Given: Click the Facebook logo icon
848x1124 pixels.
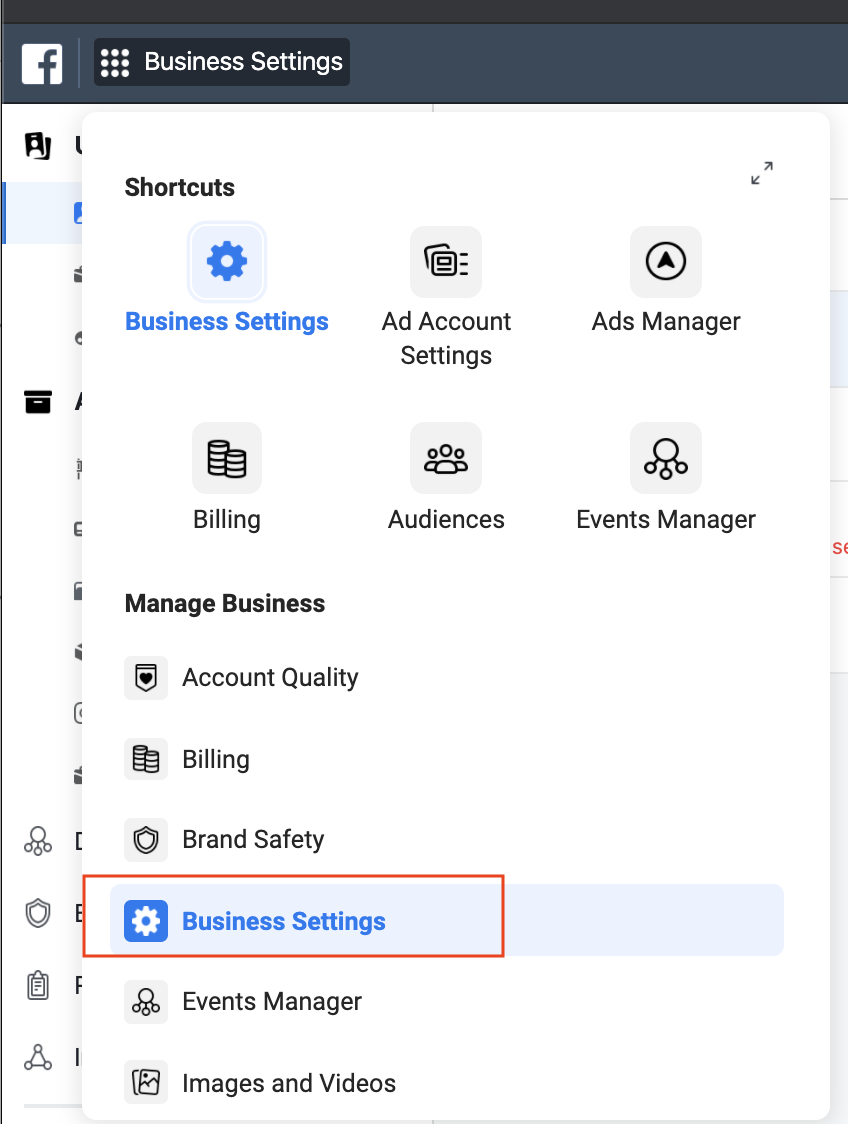Looking at the screenshot, I should click(42, 63).
